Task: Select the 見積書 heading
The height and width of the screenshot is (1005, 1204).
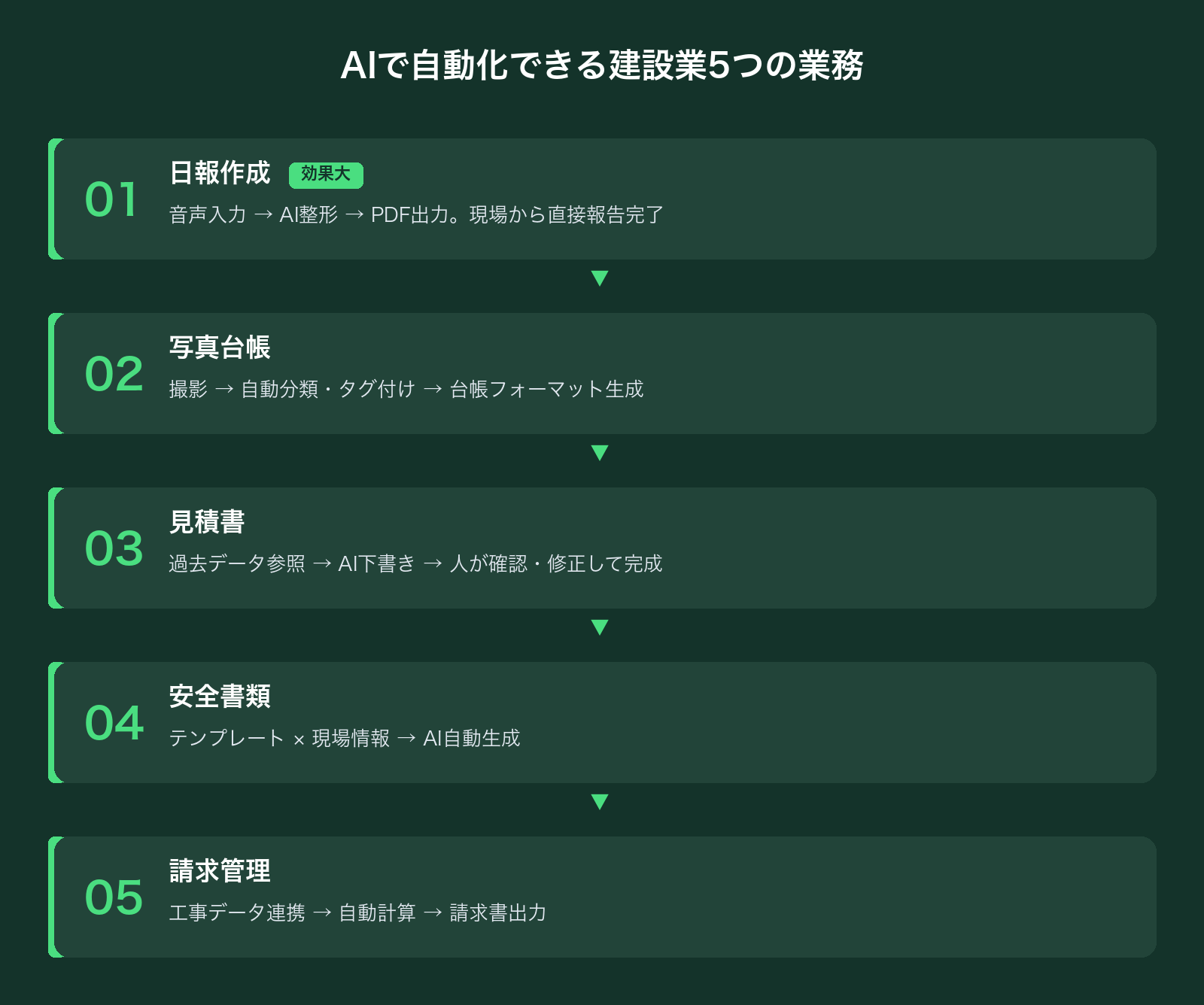Action: point(207,522)
